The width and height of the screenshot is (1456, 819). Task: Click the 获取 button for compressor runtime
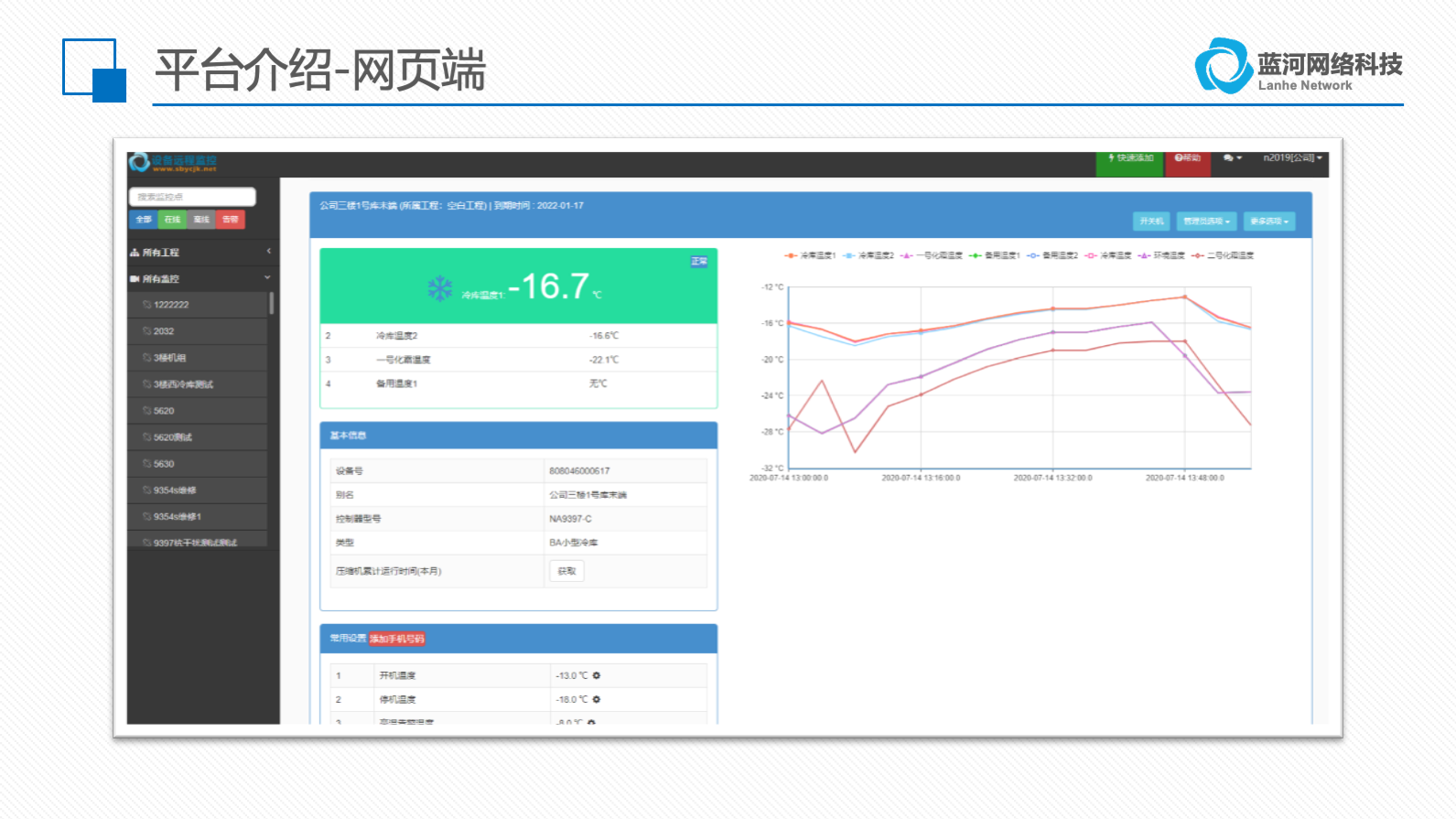coord(566,571)
